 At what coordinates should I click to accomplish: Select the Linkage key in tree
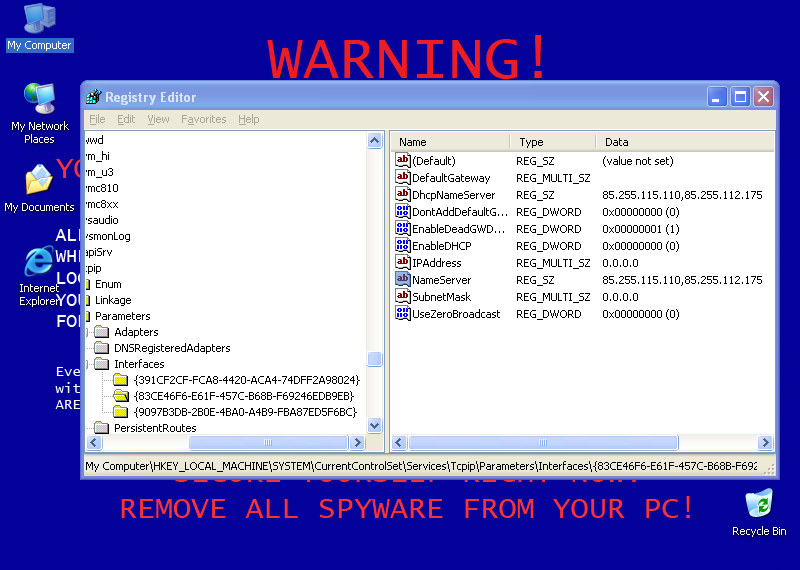[x=113, y=300]
